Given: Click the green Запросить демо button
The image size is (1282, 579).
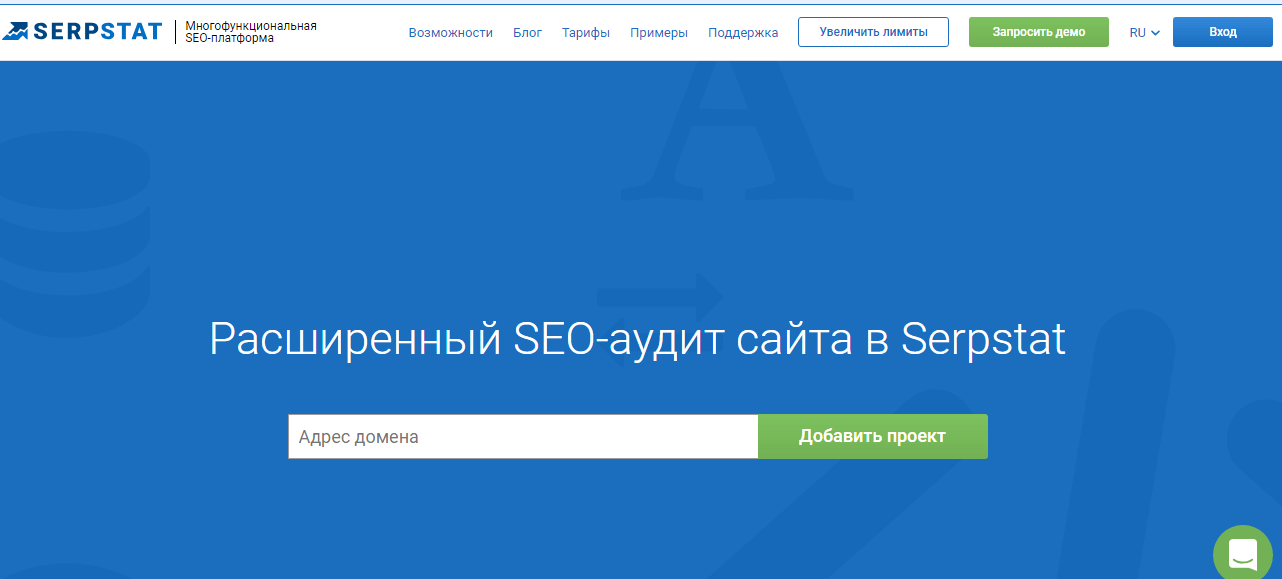Looking at the screenshot, I should point(1038,32).
